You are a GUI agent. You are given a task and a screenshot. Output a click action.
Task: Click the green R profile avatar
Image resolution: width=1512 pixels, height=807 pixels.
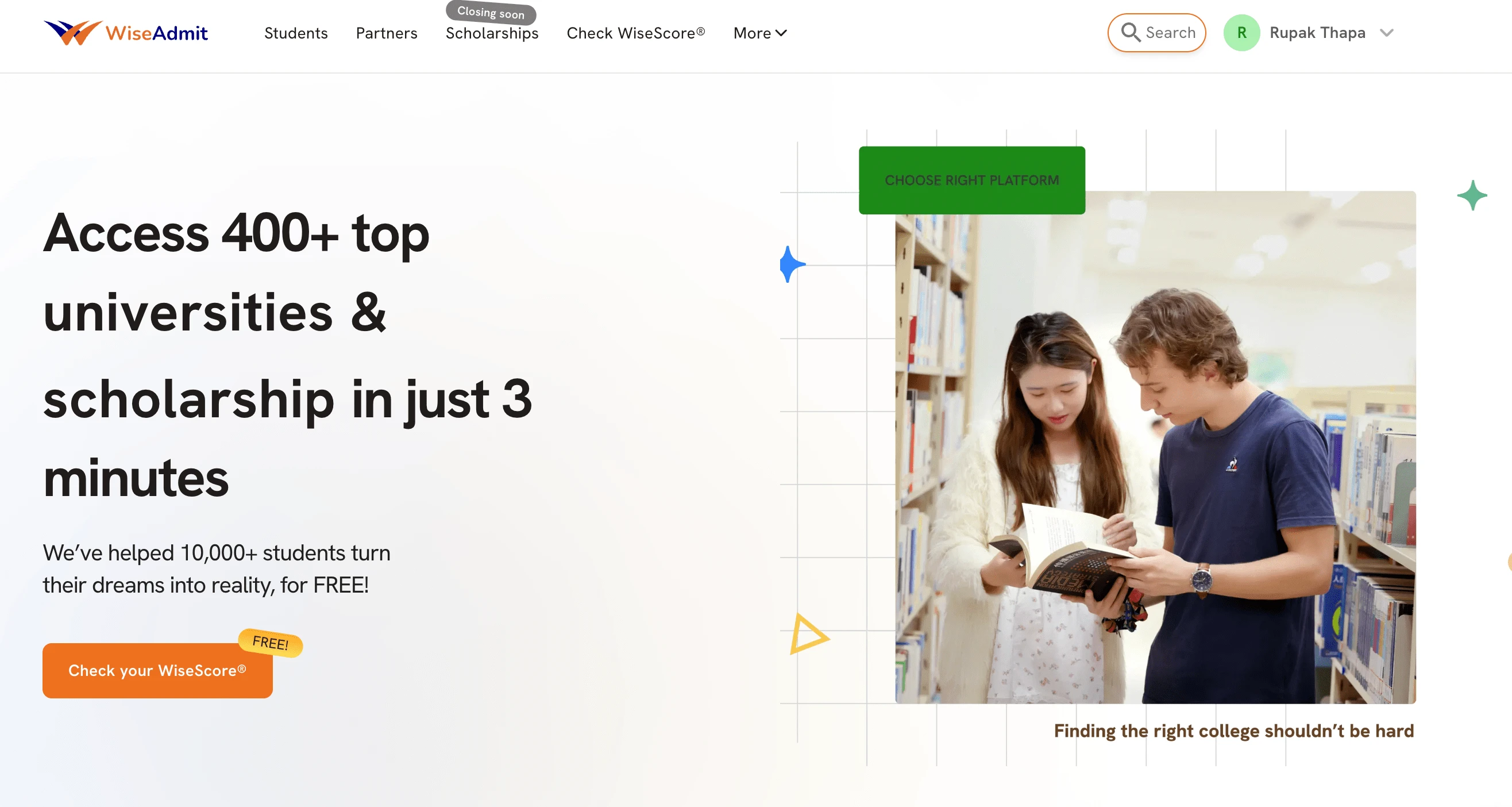point(1241,33)
